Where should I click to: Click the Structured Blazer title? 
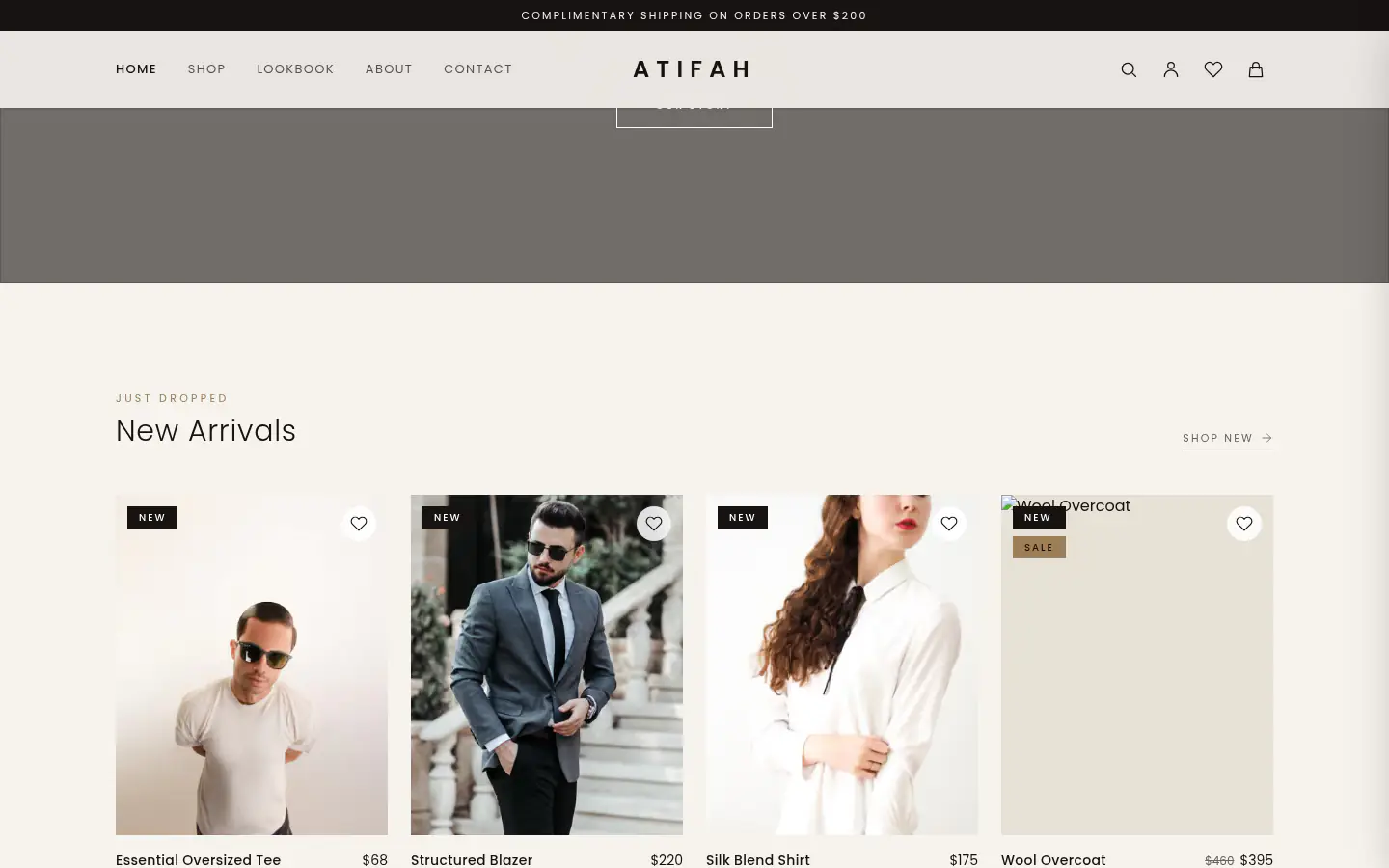[472, 859]
